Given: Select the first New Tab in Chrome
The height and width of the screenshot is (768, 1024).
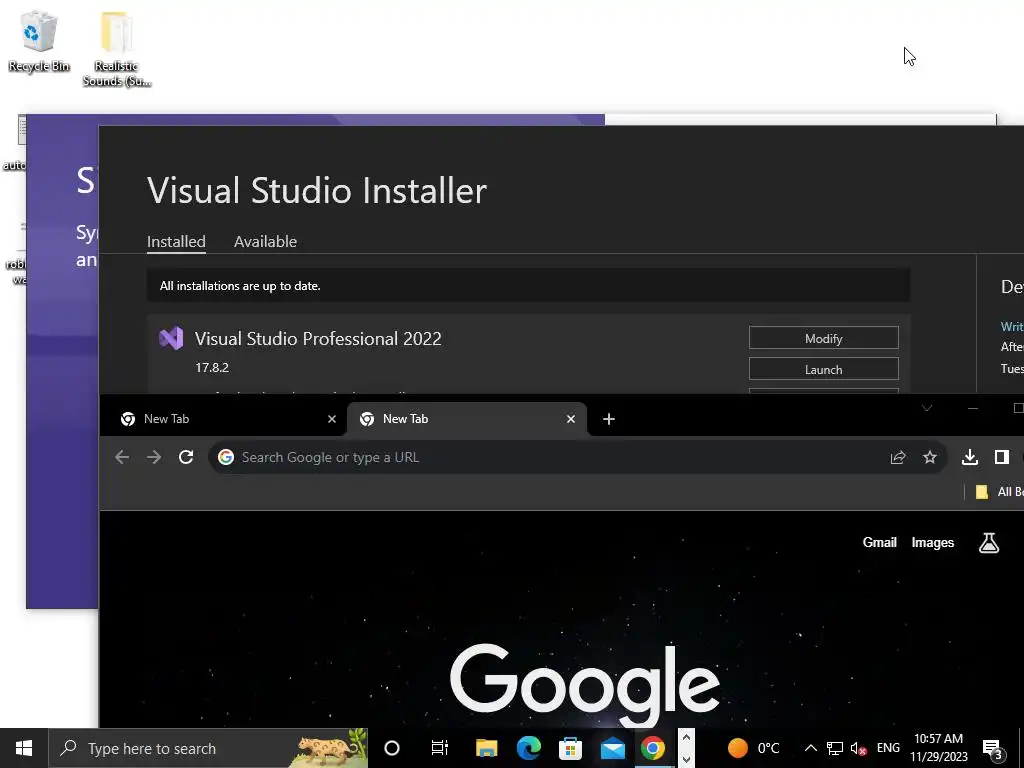Looking at the screenshot, I should pos(229,419).
